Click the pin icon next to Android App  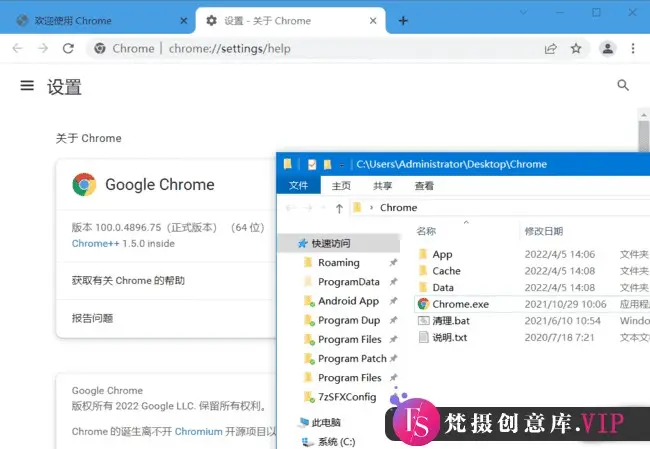pos(393,301)
